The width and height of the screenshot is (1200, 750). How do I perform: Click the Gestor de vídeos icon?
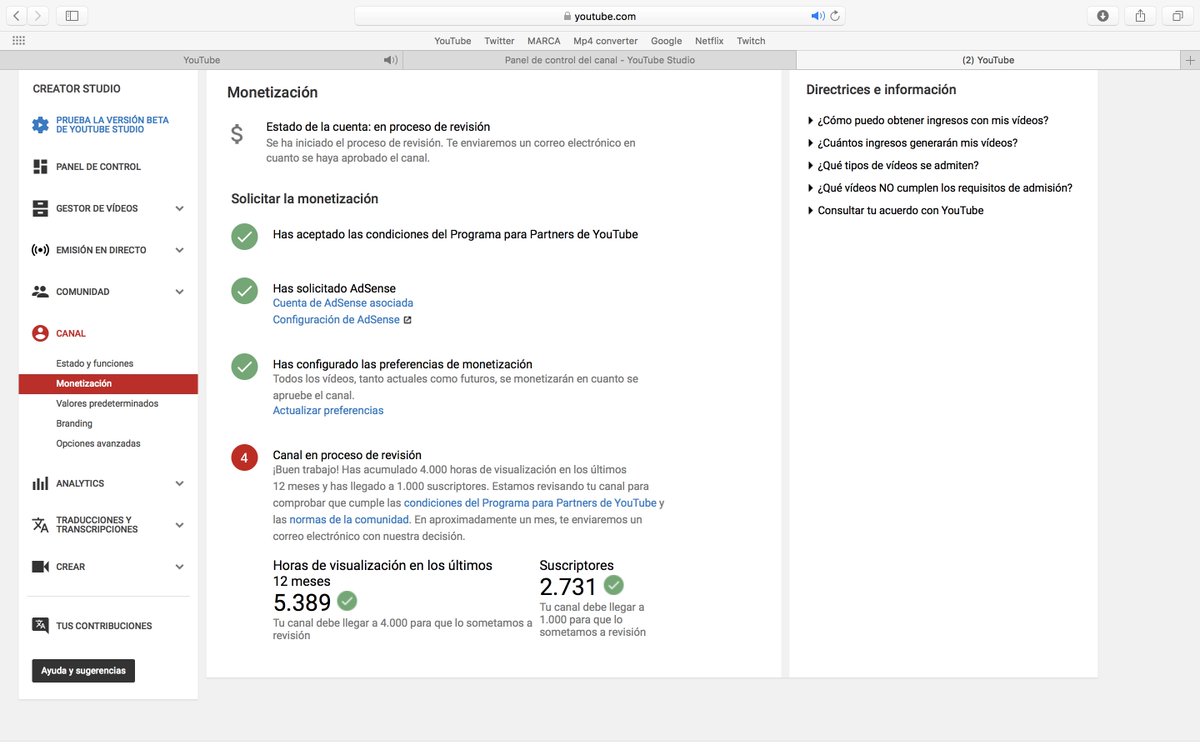click(40, 209)
